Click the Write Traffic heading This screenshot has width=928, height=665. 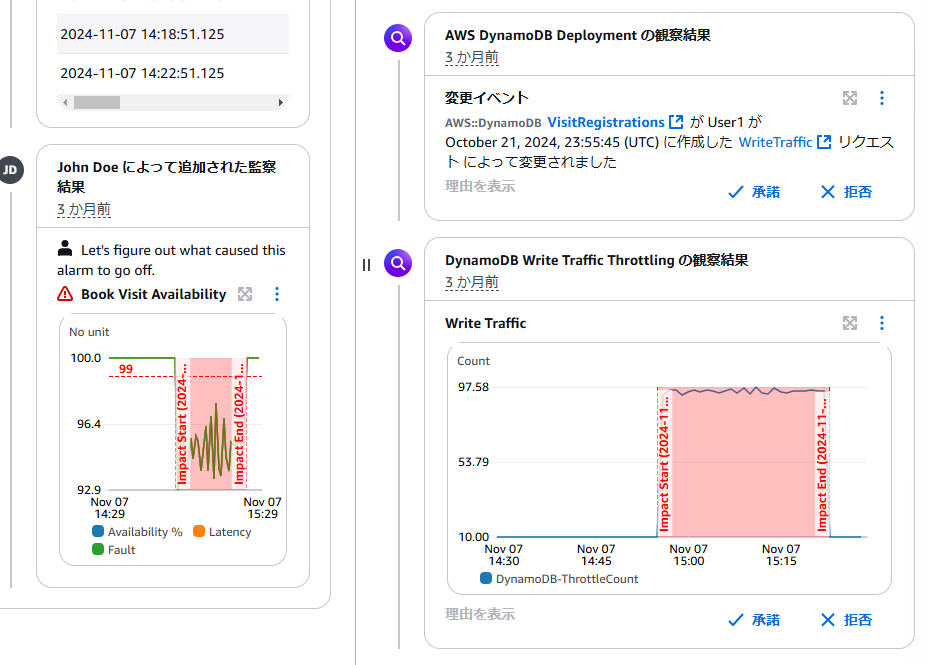(485, 324)
